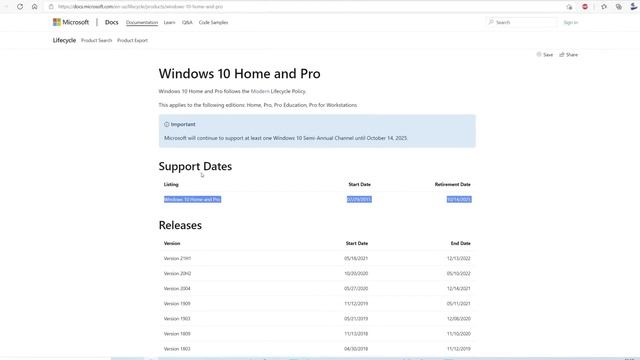Click the Sign in link
Screen dimensions: 640x360
point(571,22)
